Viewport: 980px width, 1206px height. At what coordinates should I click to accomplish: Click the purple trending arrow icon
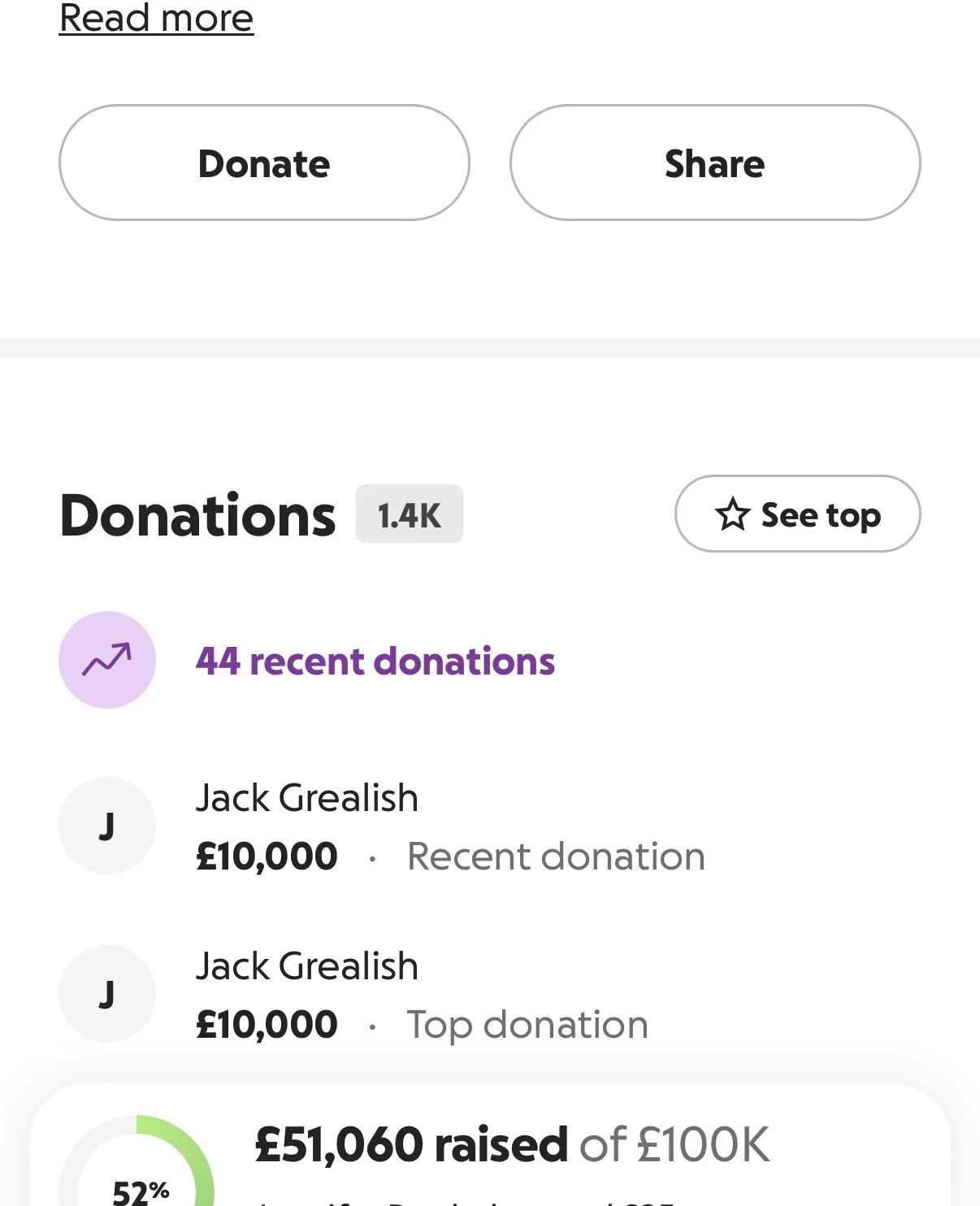click(x=107, y=660)
